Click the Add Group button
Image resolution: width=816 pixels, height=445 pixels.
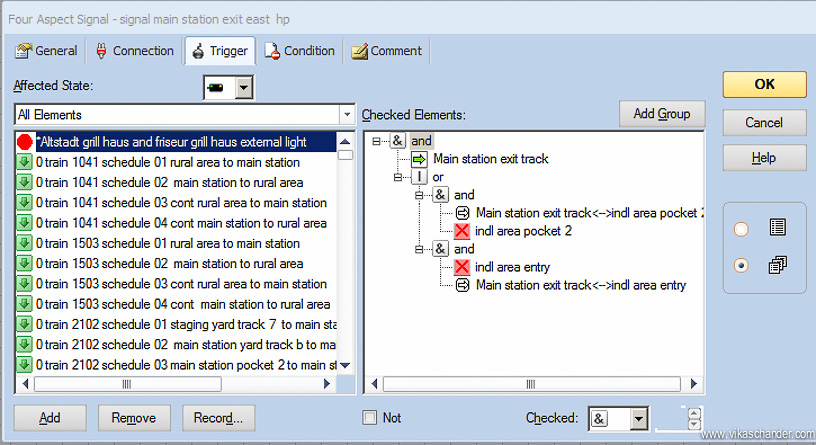pyautogui.click(x=661, y=113)
